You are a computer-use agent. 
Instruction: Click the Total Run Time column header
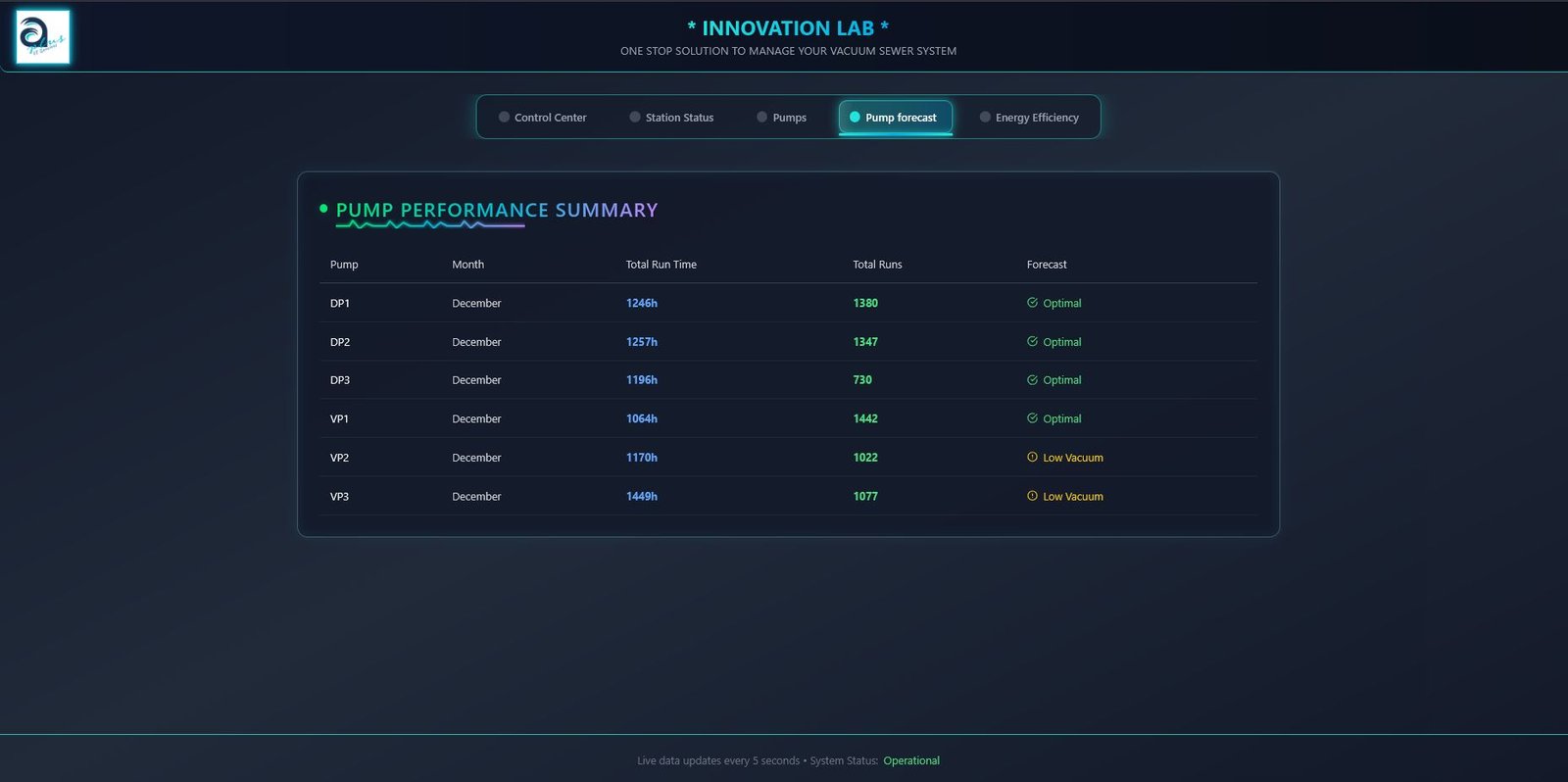661,265
